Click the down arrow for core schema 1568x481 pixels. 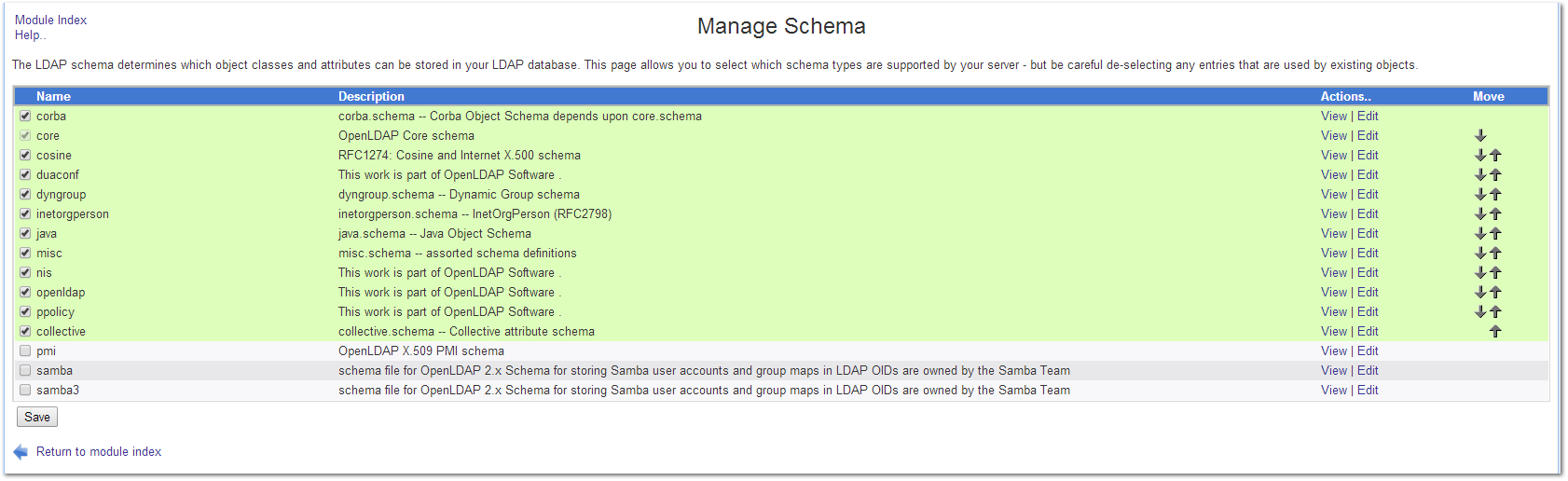(x=1479, y=136)
